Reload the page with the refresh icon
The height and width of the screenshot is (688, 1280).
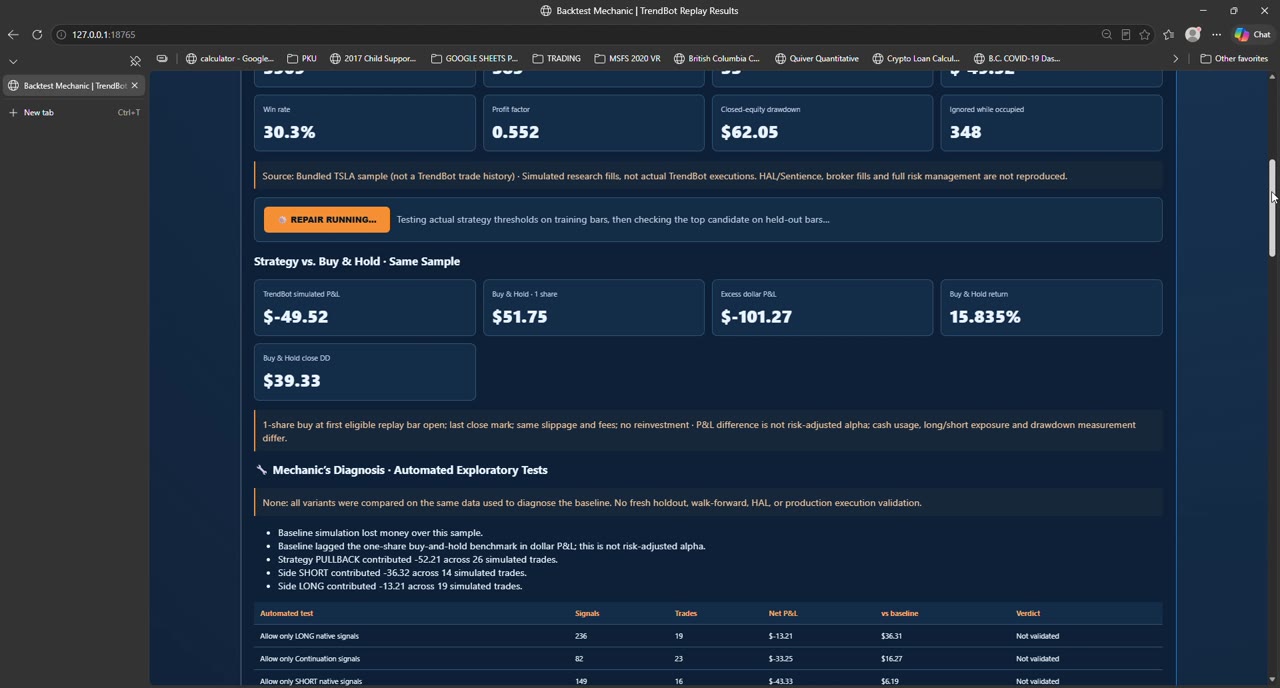pyautogui.click(x=37, y=34)
